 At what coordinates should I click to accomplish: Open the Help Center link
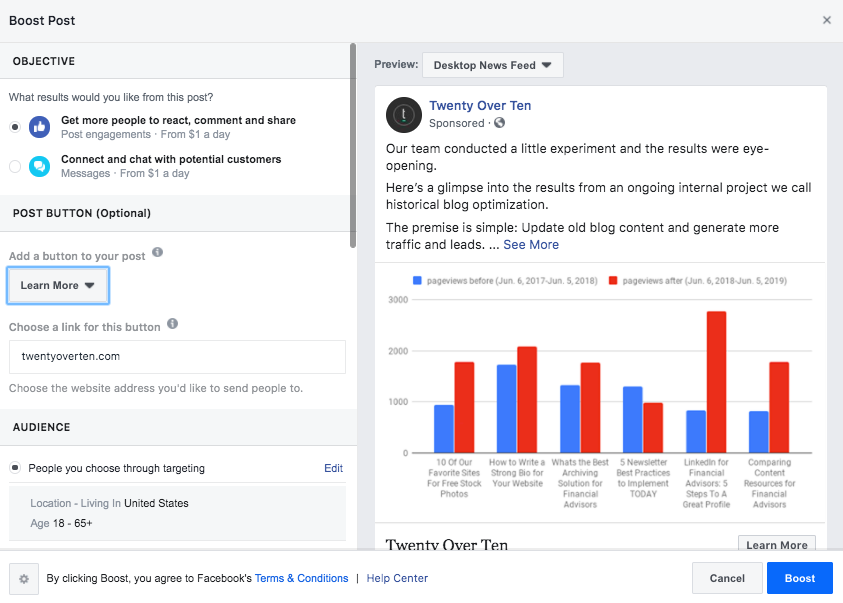[397, 578]
